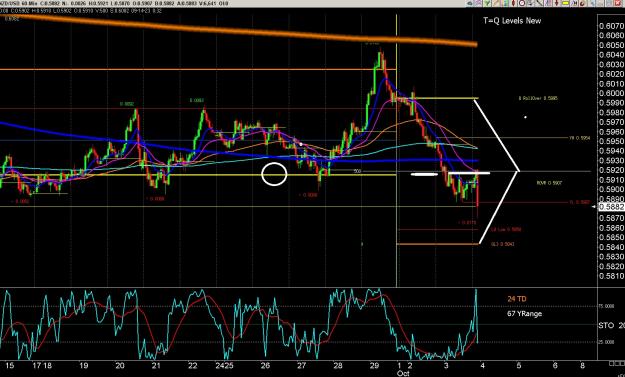The image size is (625, 377).
Task: Click the 0.5810 price axis value
Action: click(x=612, y=276)
